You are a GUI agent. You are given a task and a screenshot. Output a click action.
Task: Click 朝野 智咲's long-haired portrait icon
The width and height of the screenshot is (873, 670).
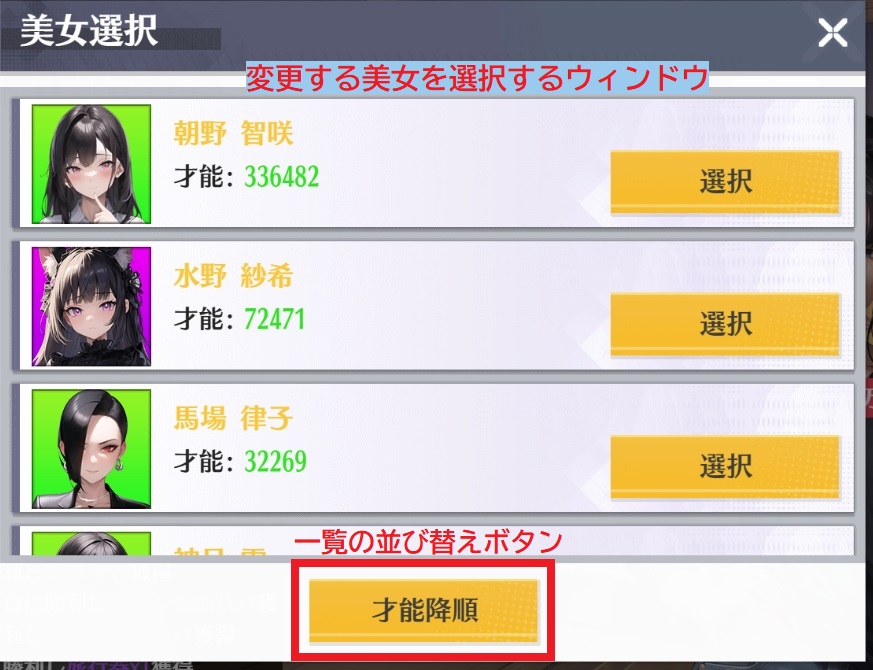click(x=91, y=164)
